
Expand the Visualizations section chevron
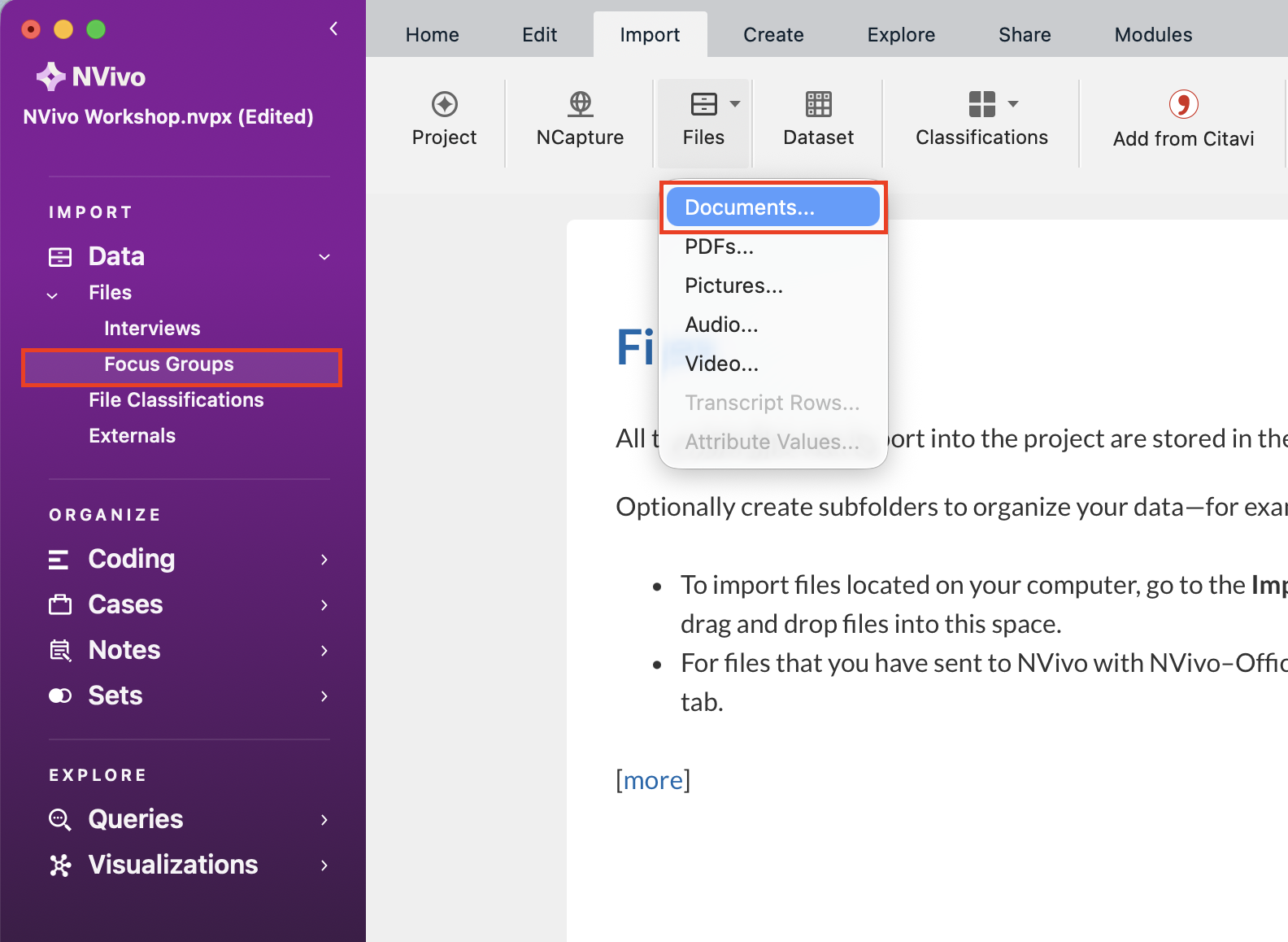pyautogui.click(x=324, y=866)
